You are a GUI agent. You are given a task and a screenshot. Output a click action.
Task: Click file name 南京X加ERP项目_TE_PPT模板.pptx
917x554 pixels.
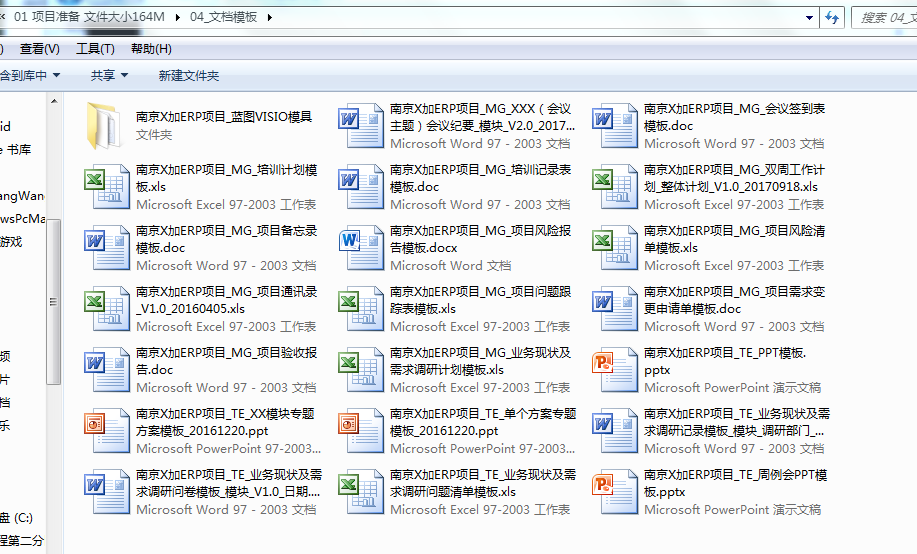725,361
